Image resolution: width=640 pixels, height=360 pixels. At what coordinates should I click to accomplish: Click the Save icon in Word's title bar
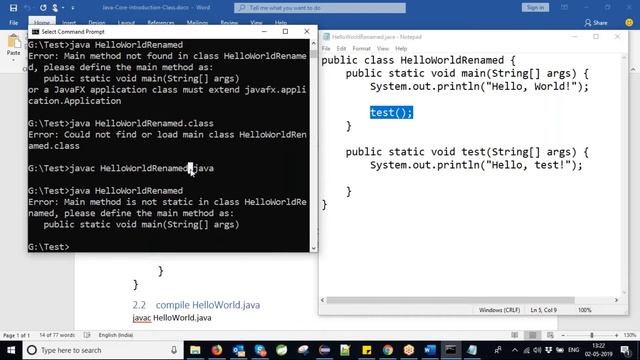(13, 8)
